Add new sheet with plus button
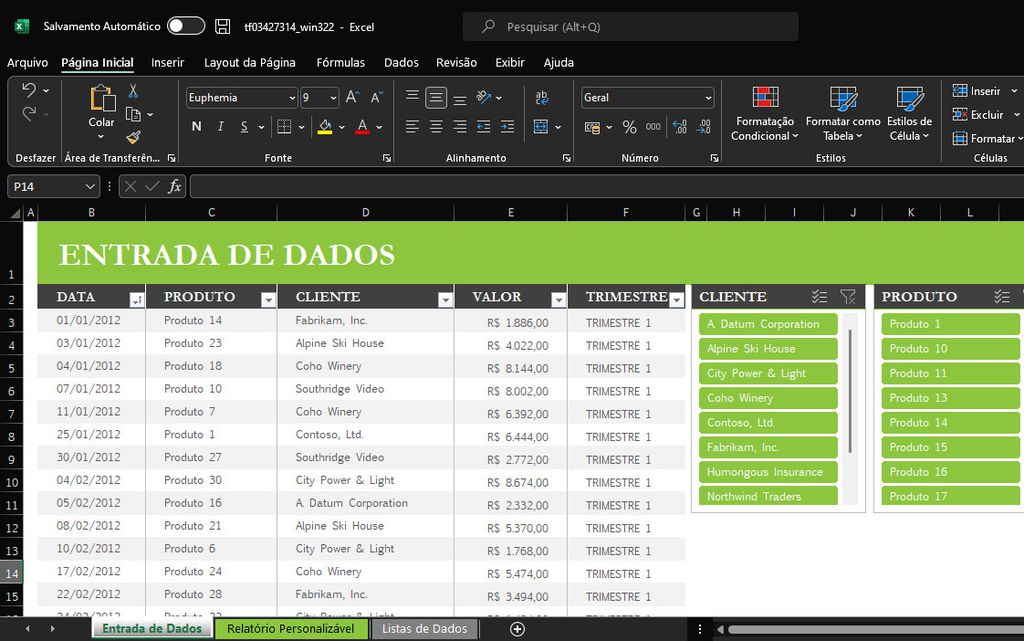The width and height of the screenshot is (1024, 641). point(517,629)
